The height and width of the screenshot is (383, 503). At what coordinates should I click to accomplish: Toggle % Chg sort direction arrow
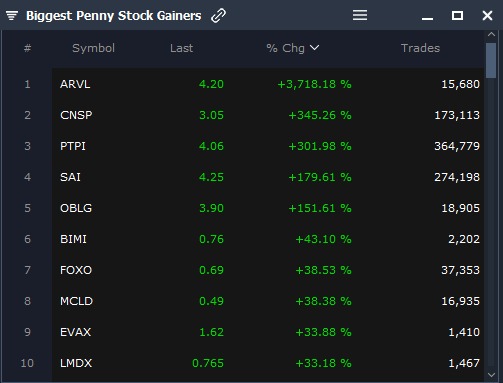(x=314, y=48)
